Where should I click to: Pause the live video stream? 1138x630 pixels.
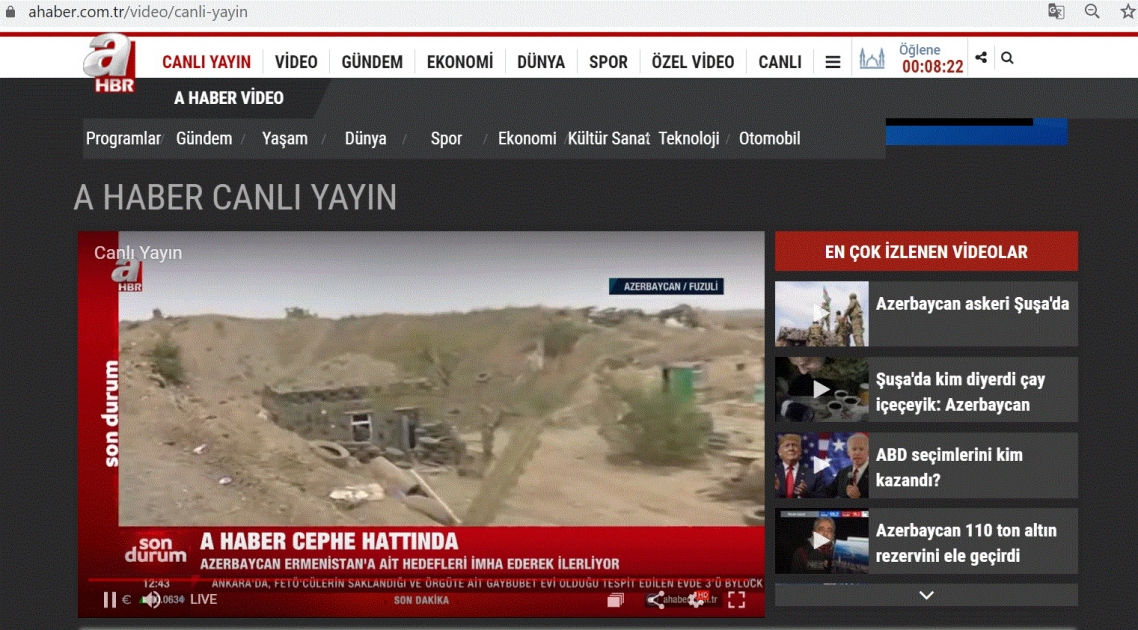[110, 600]
